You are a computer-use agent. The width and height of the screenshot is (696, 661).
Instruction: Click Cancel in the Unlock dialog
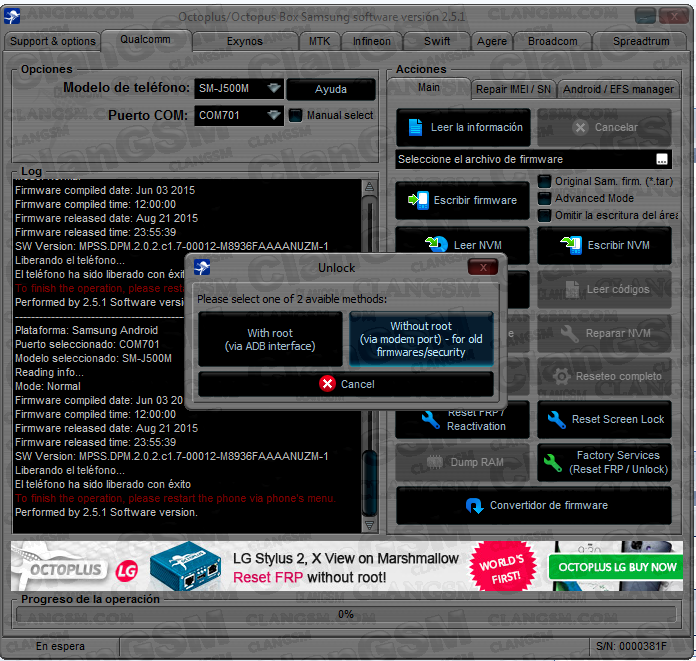(346, 384)
